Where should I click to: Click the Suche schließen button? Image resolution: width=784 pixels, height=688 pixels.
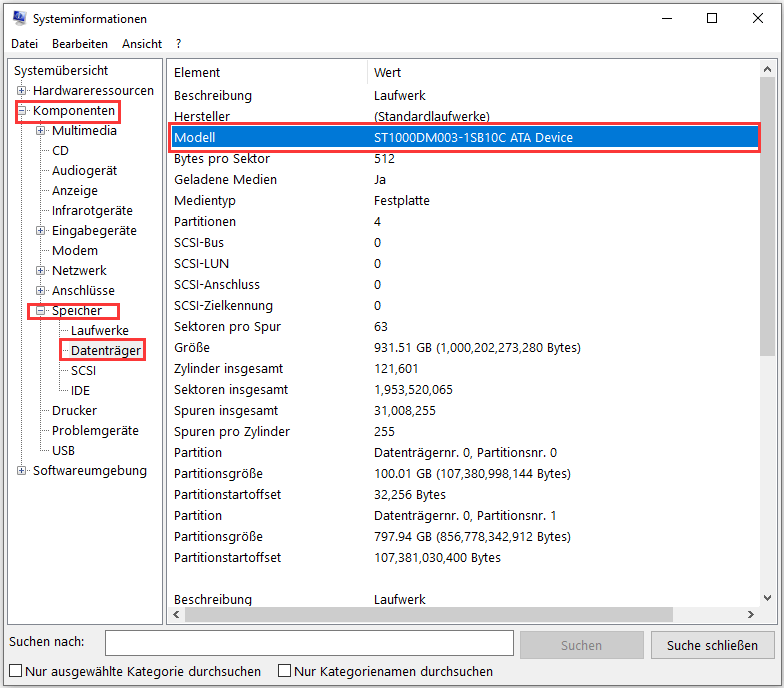click(x=712, y=645)
